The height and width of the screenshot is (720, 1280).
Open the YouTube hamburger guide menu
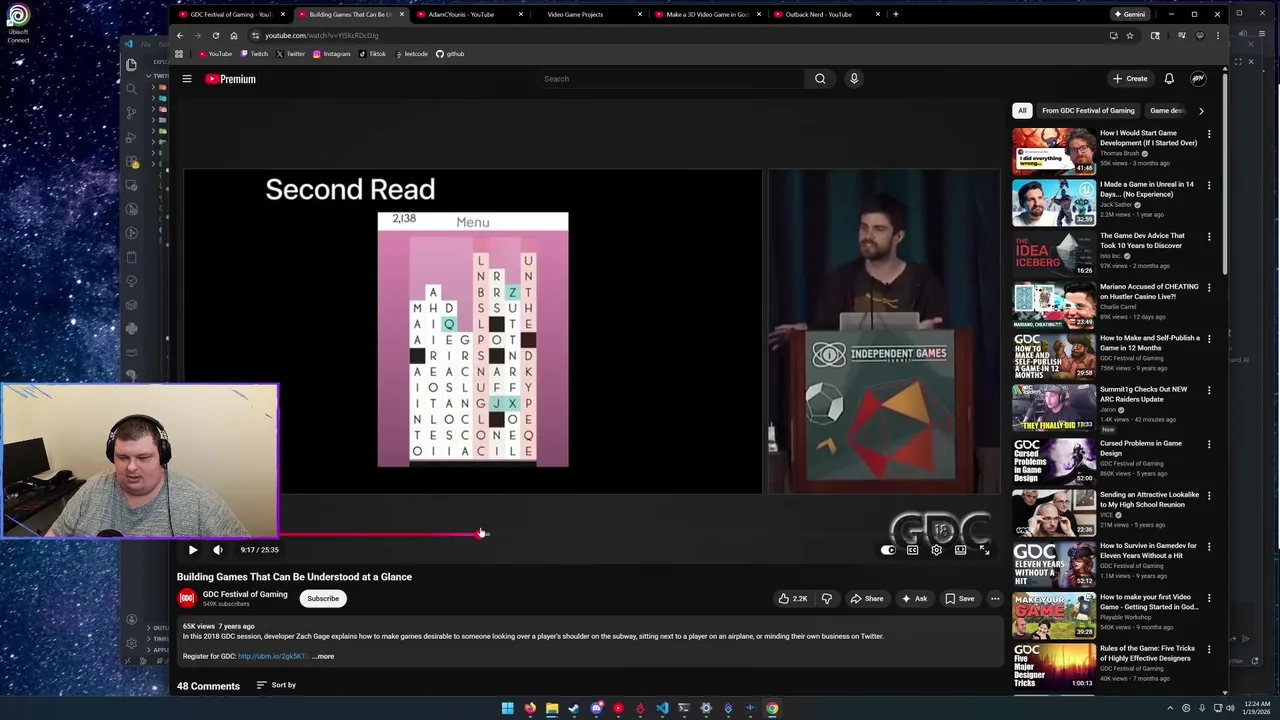186,79
